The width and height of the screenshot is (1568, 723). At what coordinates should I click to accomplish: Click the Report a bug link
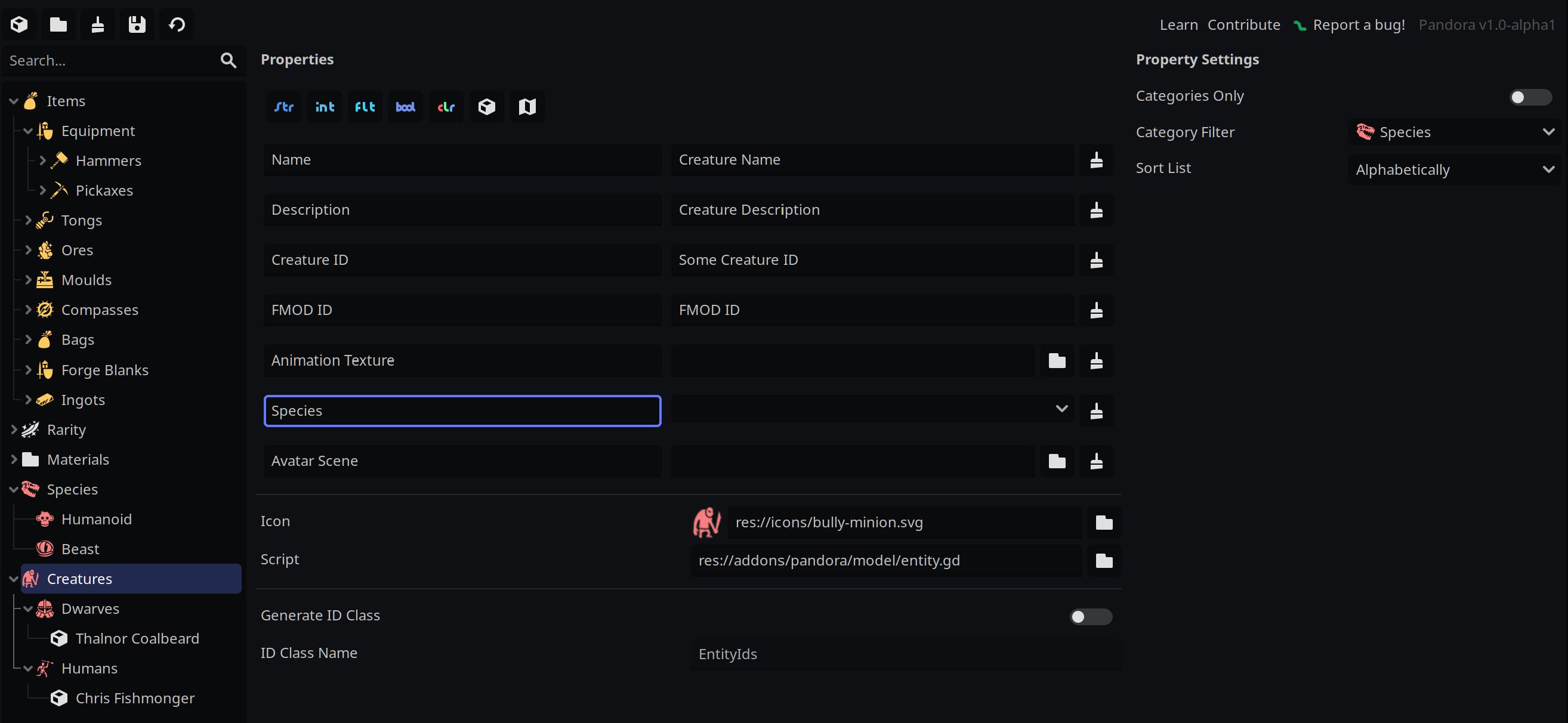click(x=1349, y=25)
